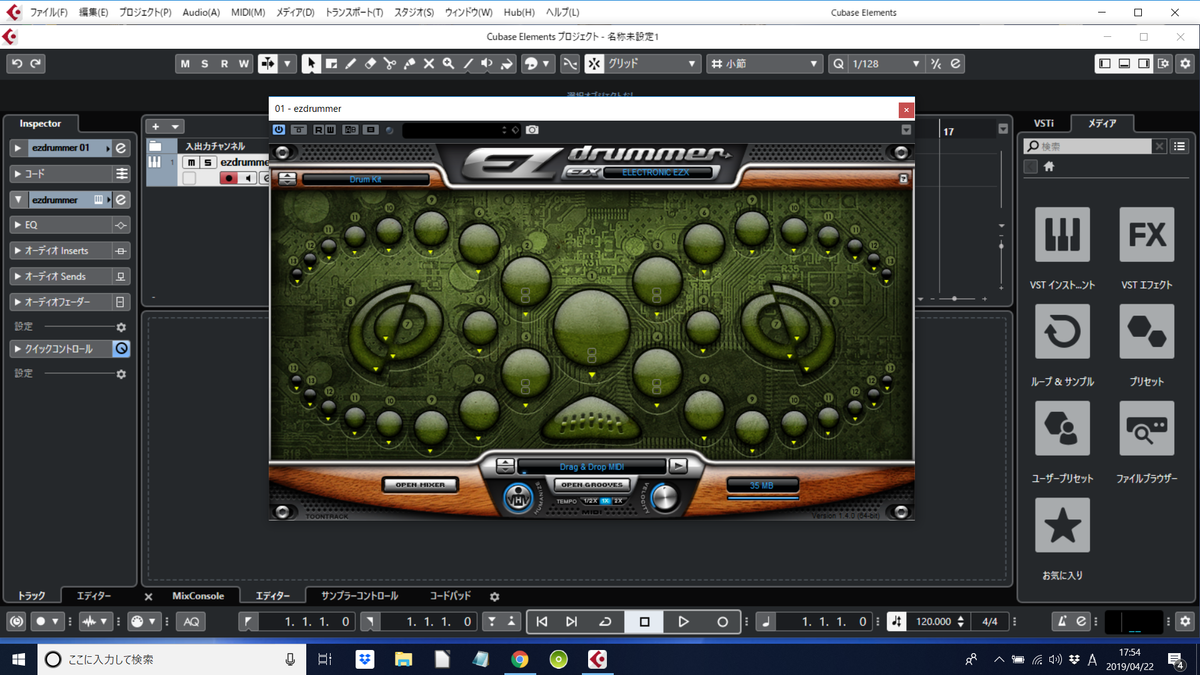Click OPEN GROOVES in EZdrummer

(x=592, y=485)
